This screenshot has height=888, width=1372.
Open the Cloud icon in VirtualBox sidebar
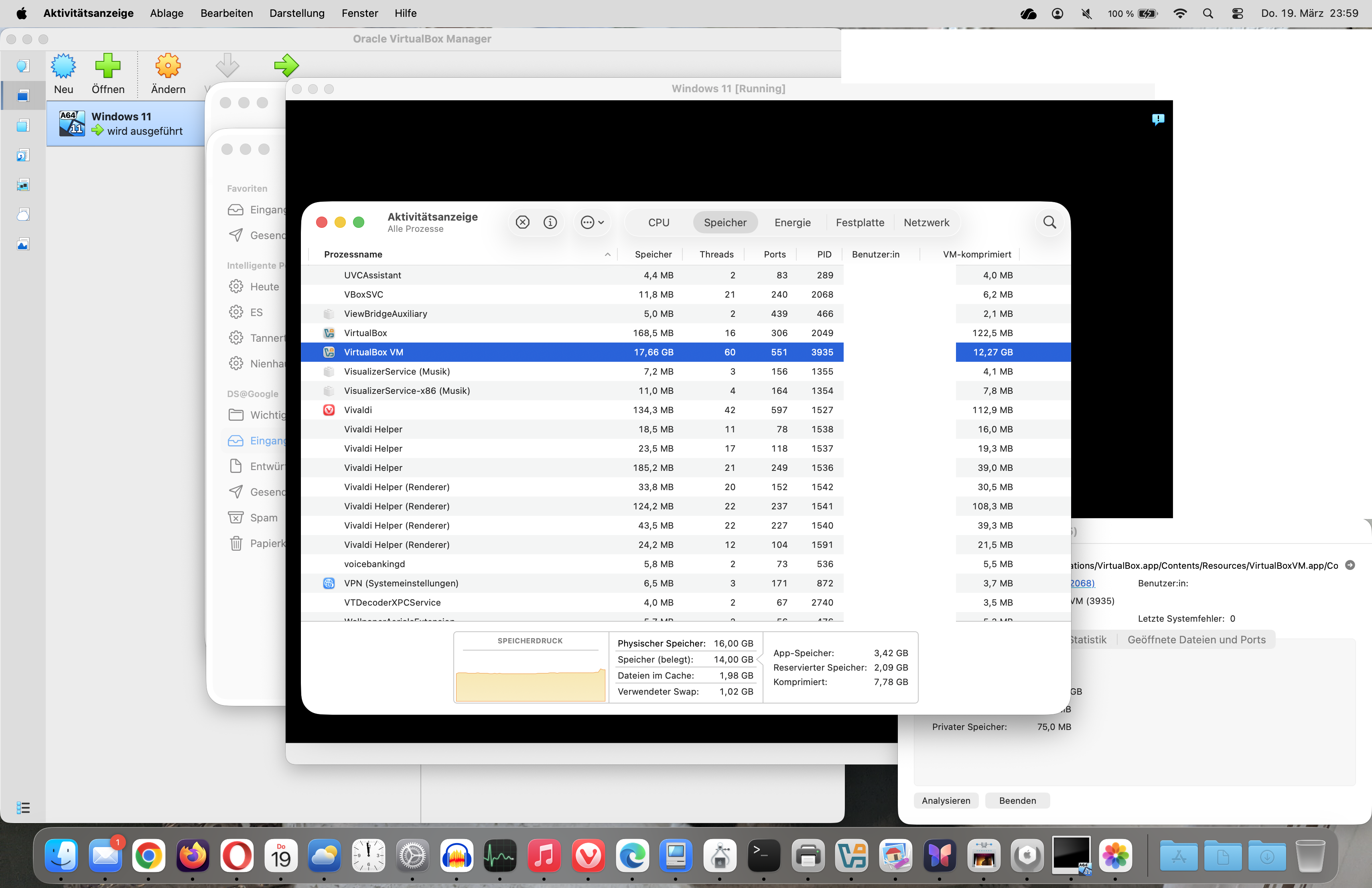(x=22, y=215)
